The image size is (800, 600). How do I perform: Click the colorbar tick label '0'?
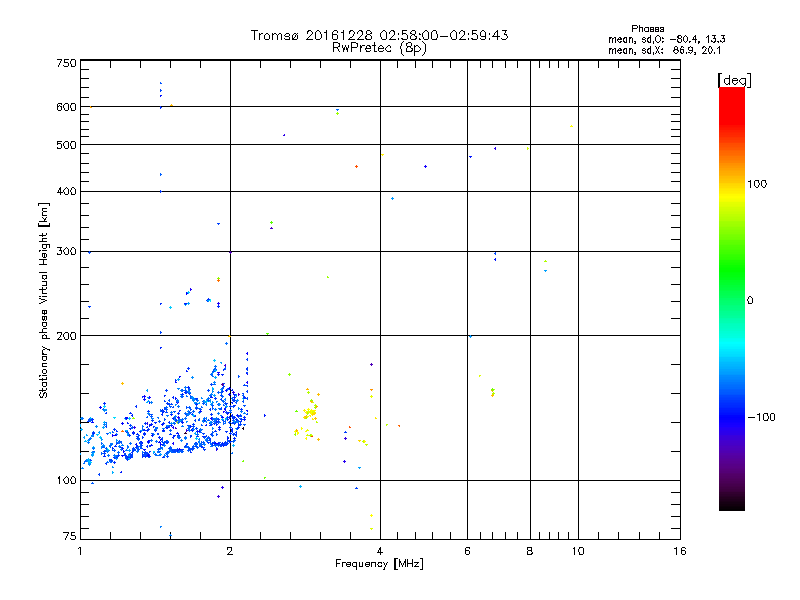[x=750, y=301]
